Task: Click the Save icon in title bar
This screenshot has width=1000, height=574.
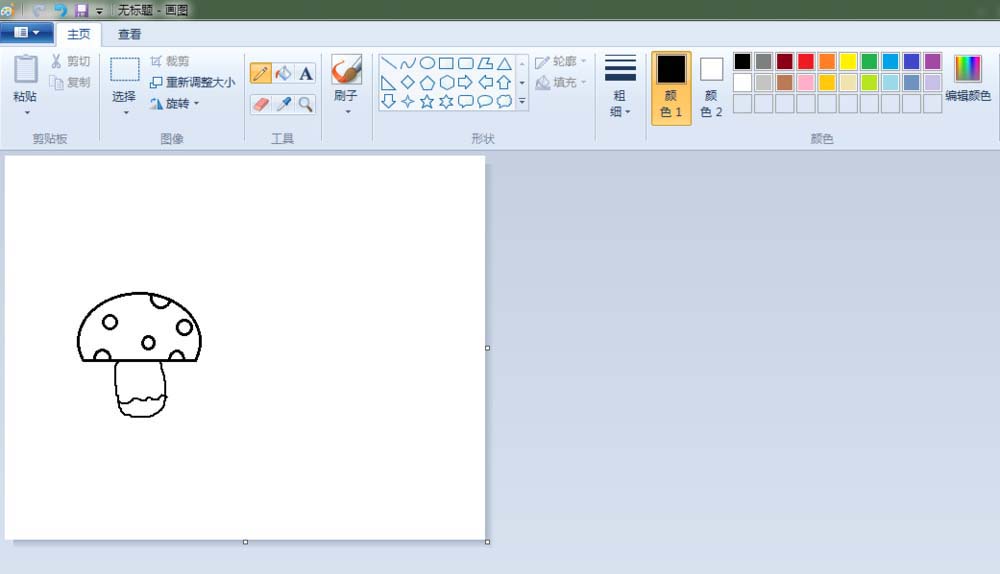Action: tap(82, 10)
